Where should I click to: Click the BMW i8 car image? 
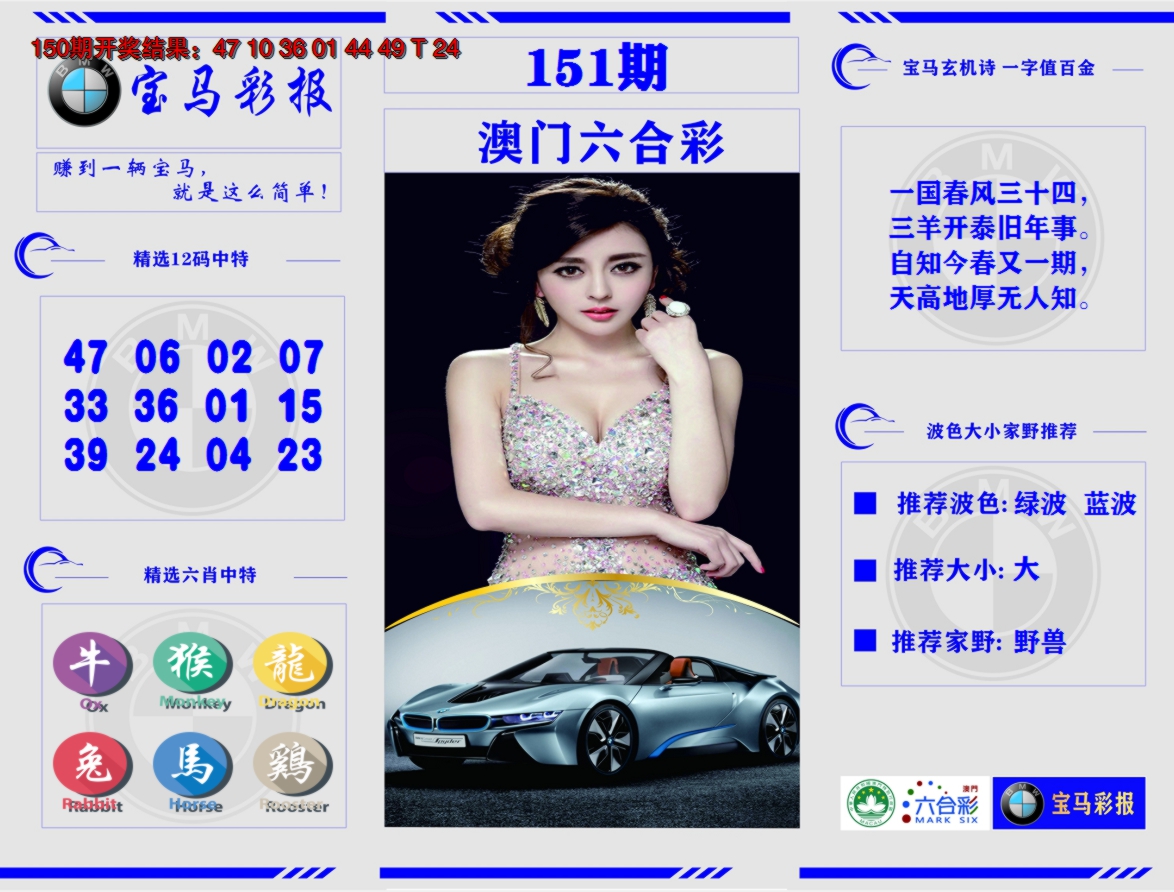(594, 713)
